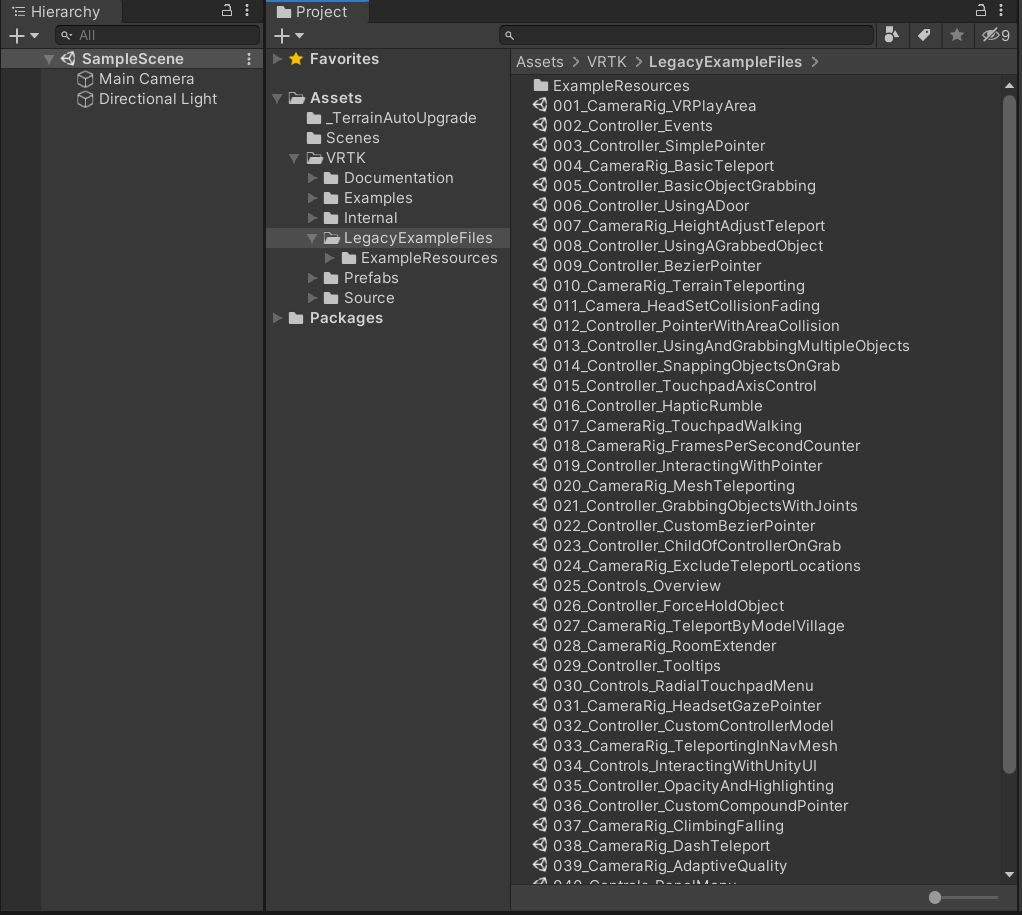Select the Scenes folder in tree
1022x915 pixels.
[x=343, y=138]
